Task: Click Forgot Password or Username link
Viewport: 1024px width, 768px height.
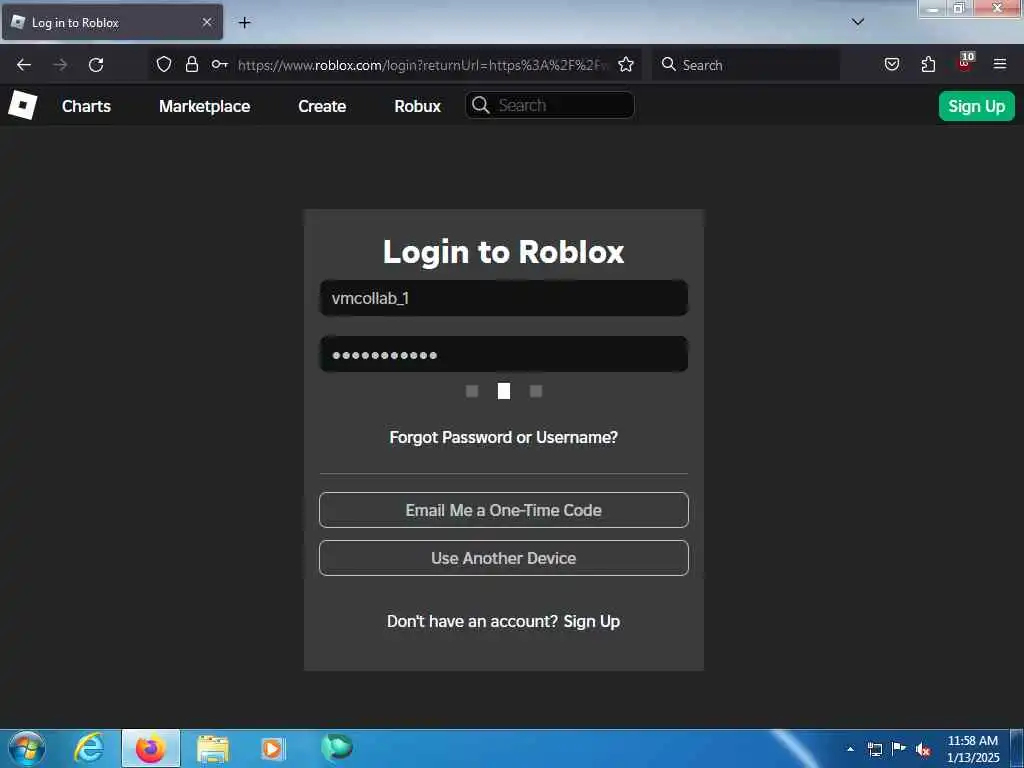Action: click(504, 437)
